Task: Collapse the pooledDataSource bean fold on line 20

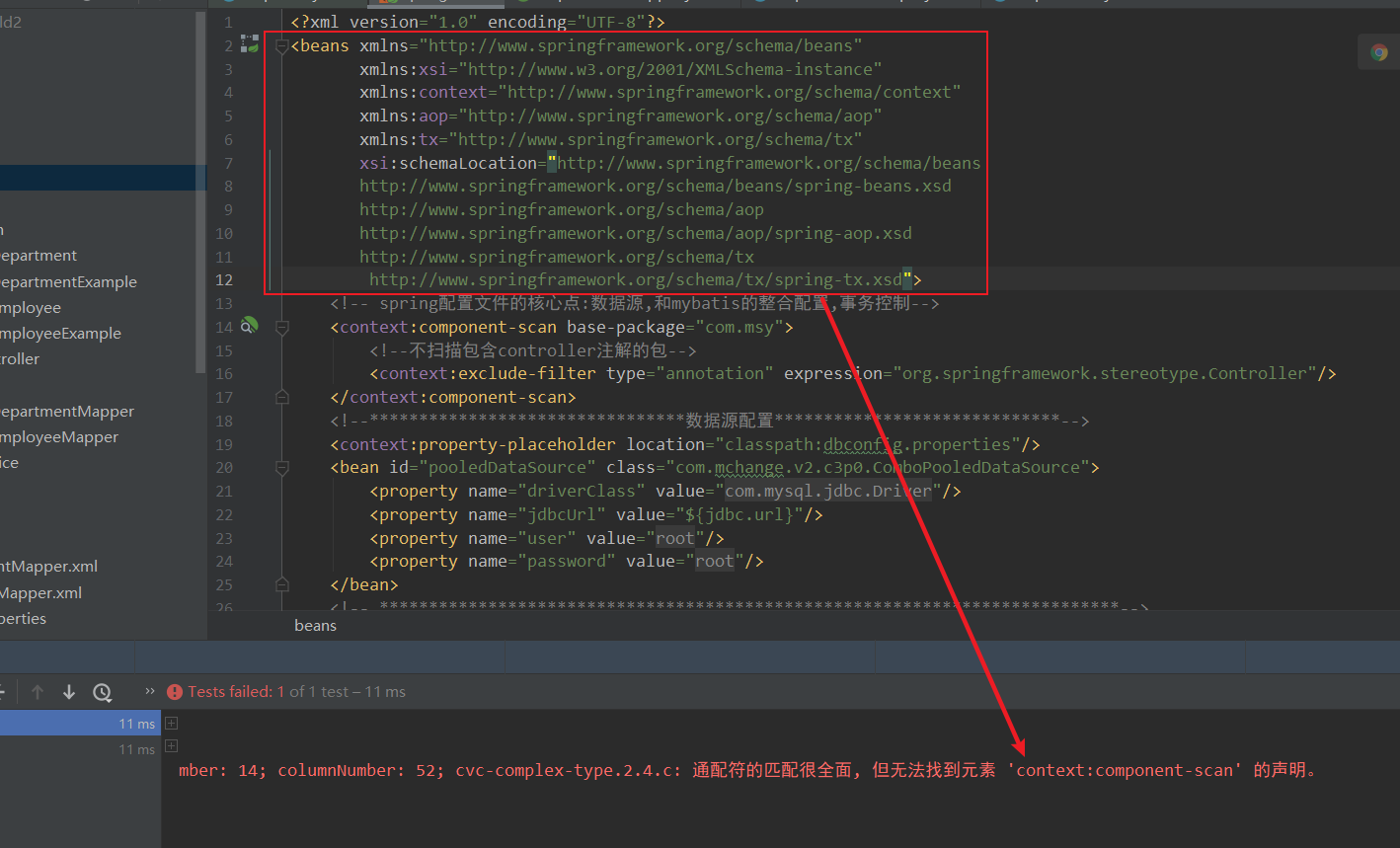Action: tap(281, 467)
